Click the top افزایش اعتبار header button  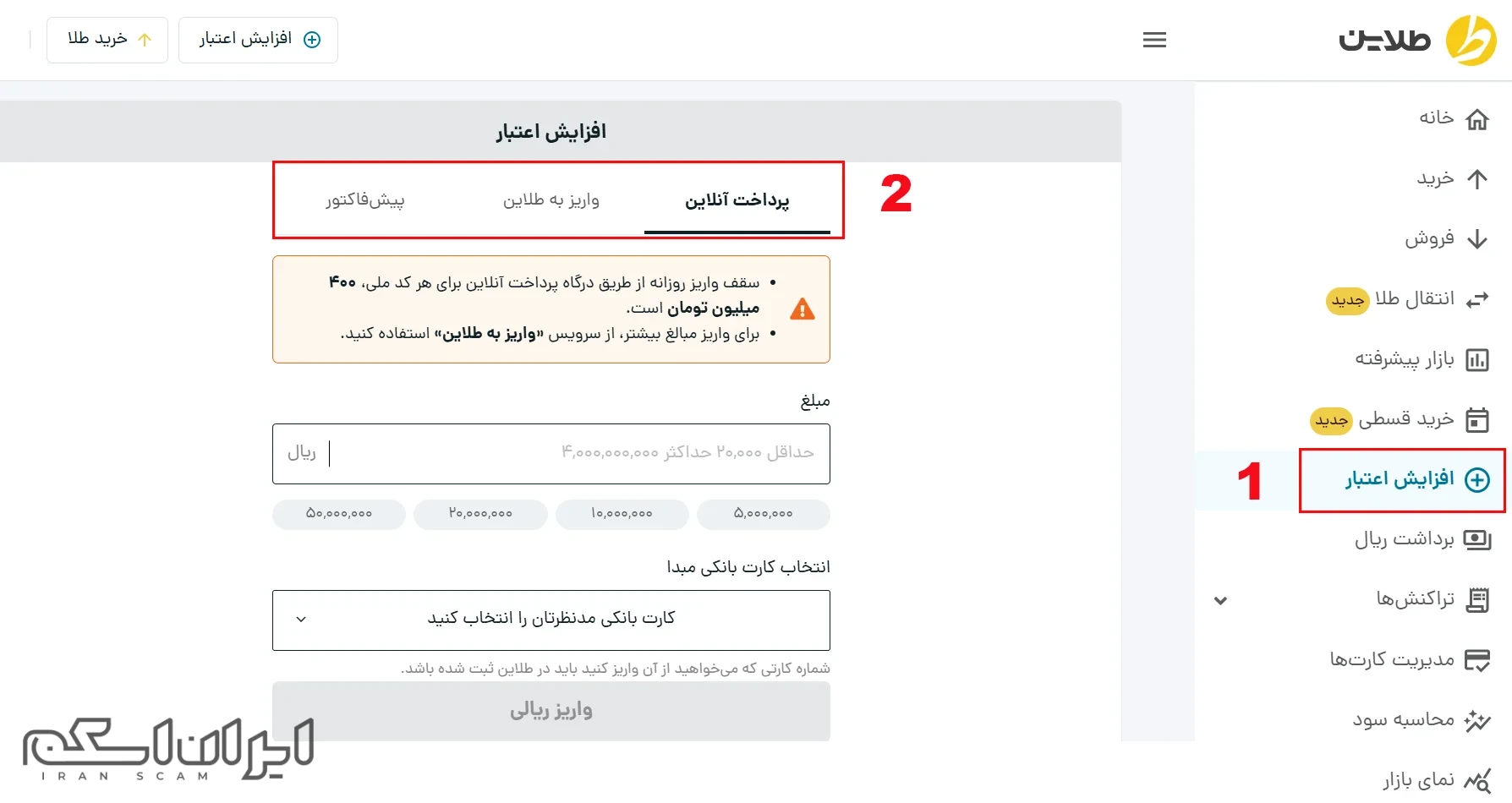click(258, 40)
